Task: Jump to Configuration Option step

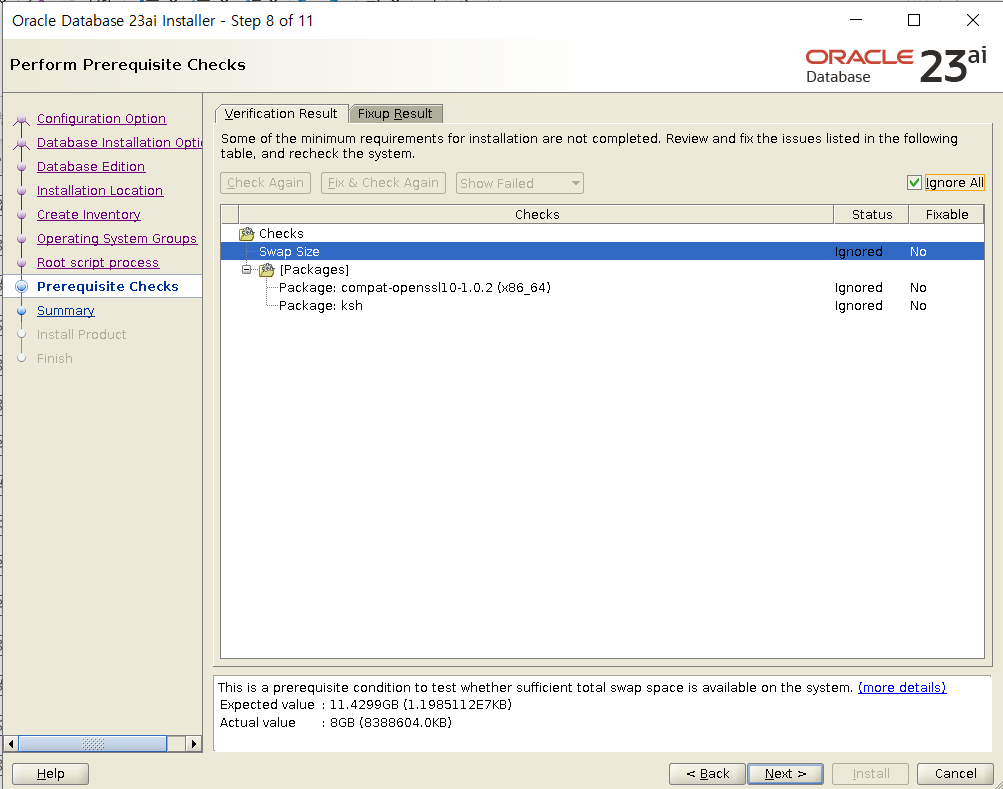Action: 101,118
